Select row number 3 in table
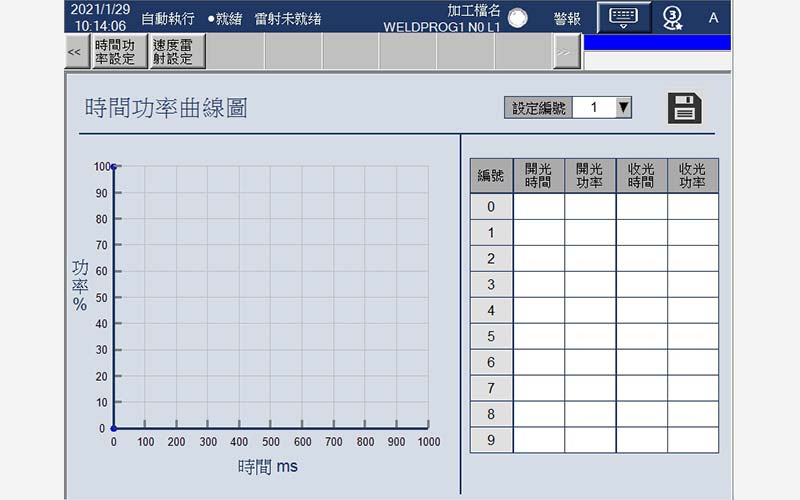 (491, 285)
